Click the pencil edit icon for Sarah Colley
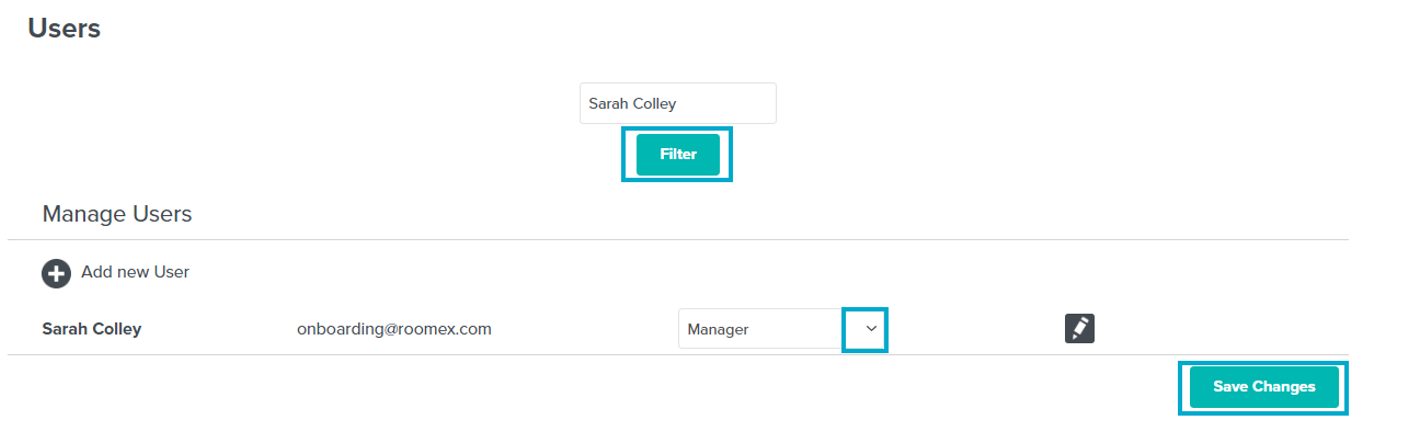Viewport: 1428px width, 435px height. click(1080, 329)
